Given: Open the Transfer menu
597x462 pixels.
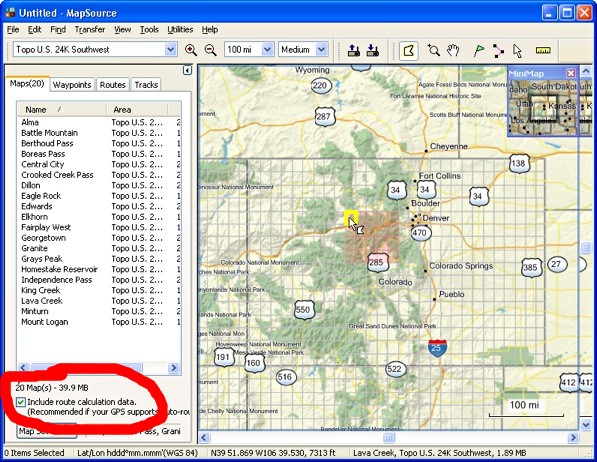Looking at the screenshot, I should (x=90, y=30).
